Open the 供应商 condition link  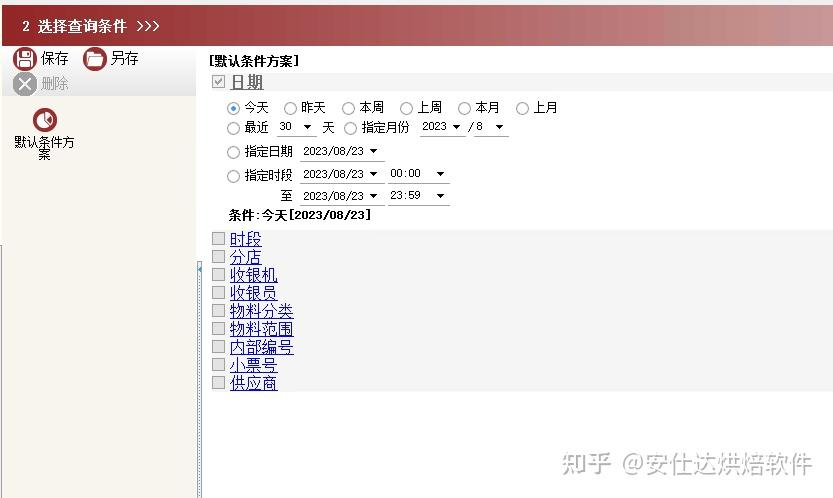coord(253,383)
